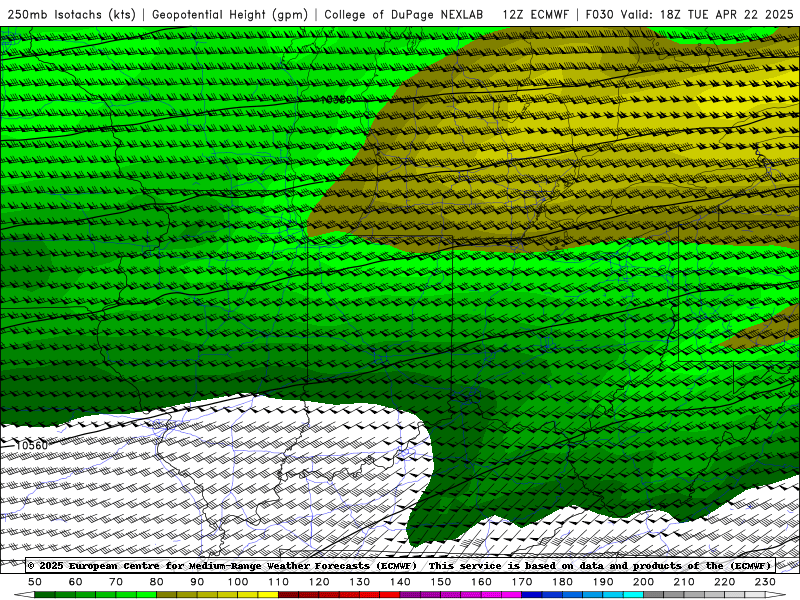800x600 pixels.
Task: Click the legend value 220
Action: click(724, 582)
